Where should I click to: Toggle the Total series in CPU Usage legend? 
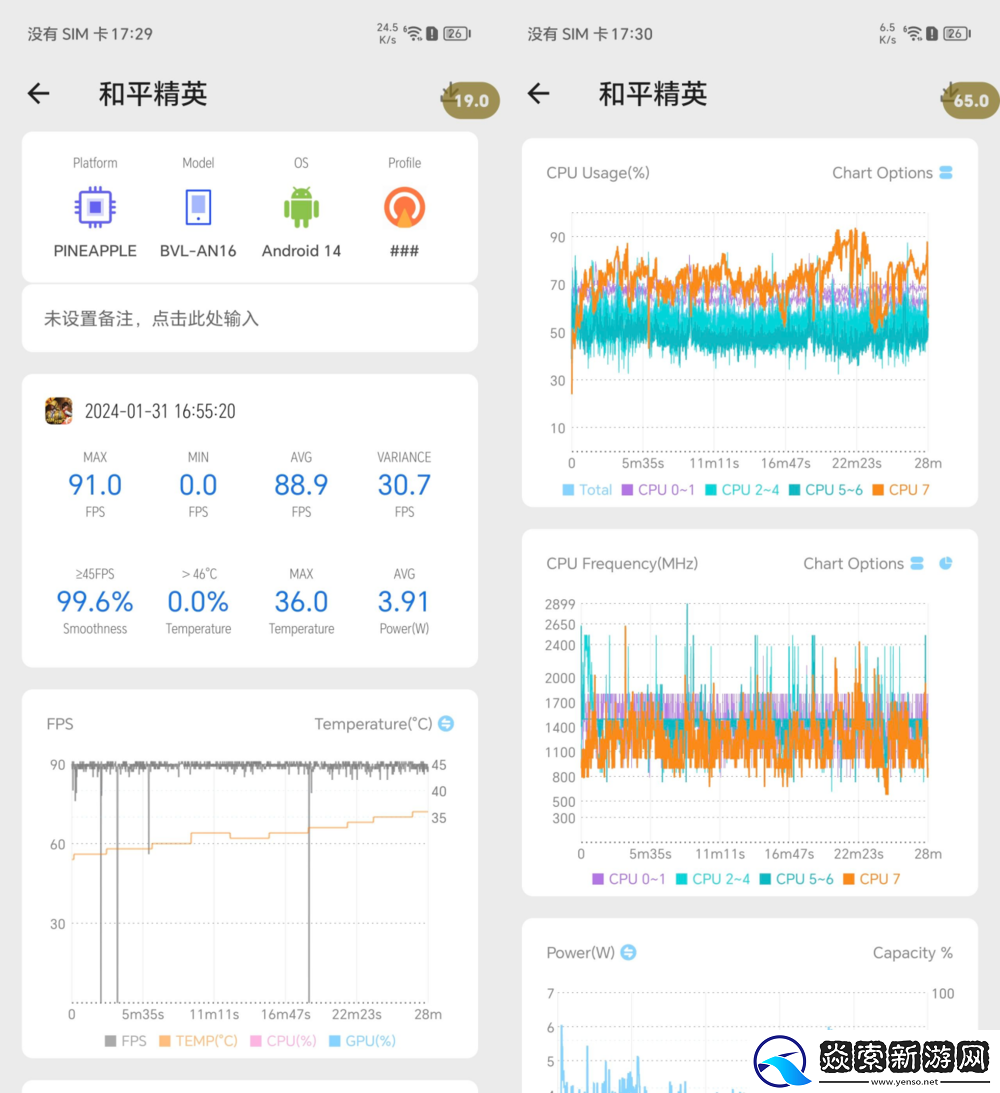587,489
